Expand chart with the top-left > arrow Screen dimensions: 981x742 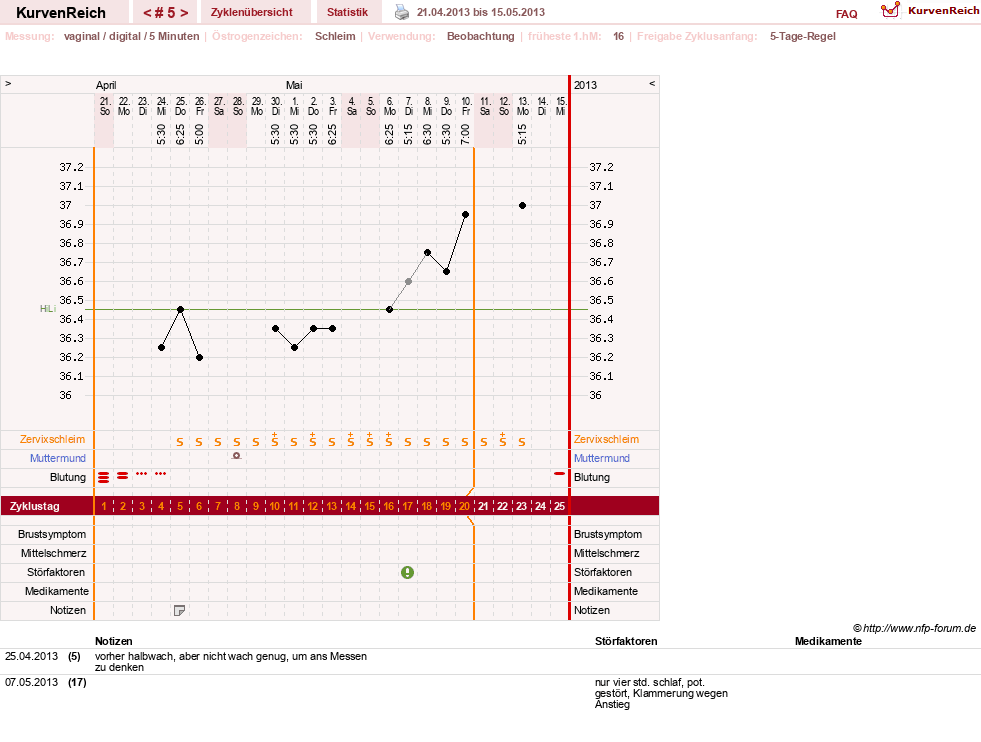click(x=8, y=83)
